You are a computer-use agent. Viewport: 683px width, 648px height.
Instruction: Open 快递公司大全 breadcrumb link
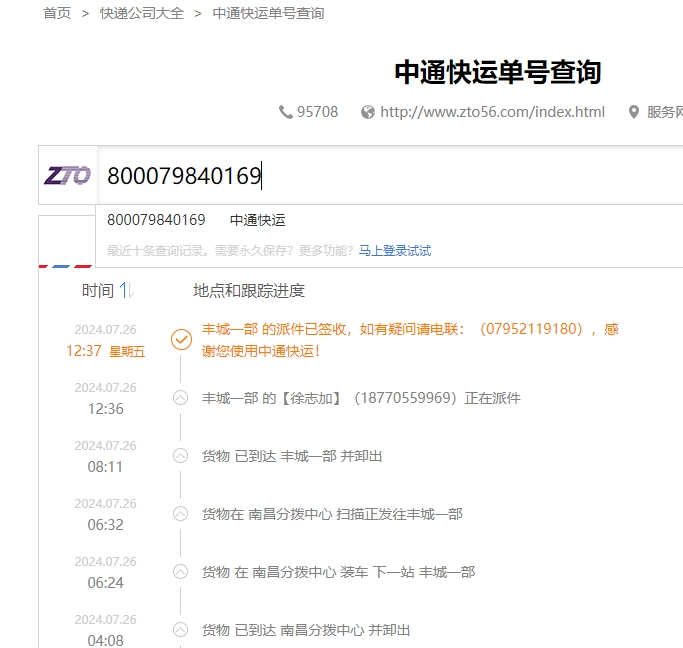click(x=142, y=13)
